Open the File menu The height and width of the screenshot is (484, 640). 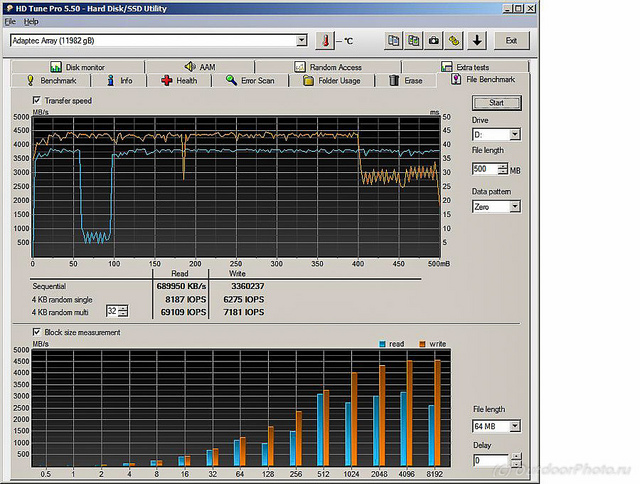pos(11,21)
